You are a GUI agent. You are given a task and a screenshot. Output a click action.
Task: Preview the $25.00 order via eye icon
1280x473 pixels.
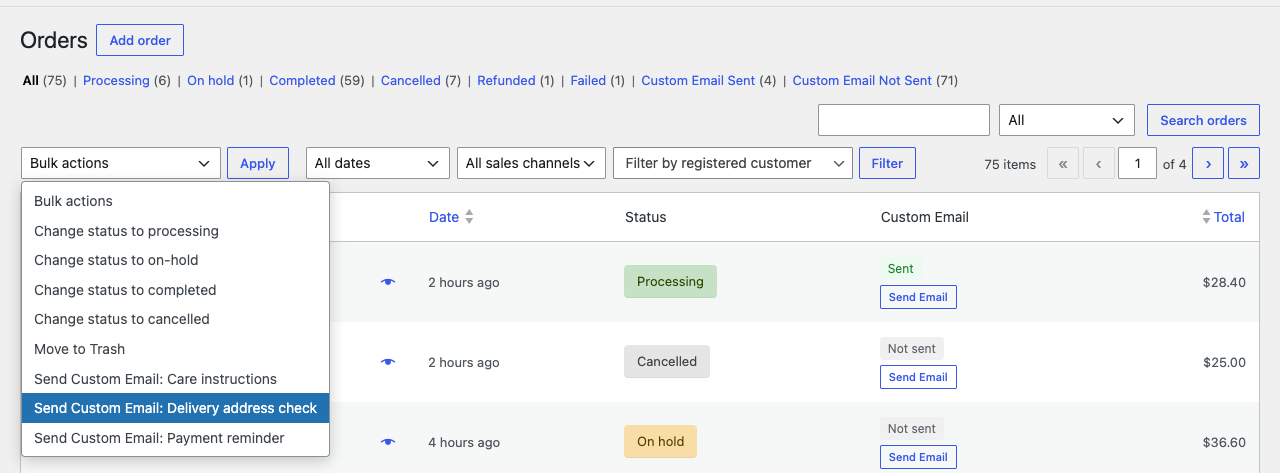pos(388,362)
